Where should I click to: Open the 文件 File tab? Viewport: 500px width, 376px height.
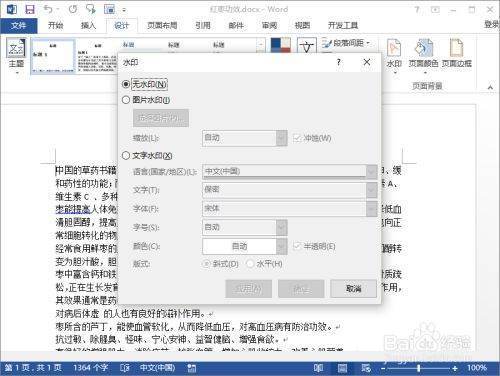19,25
